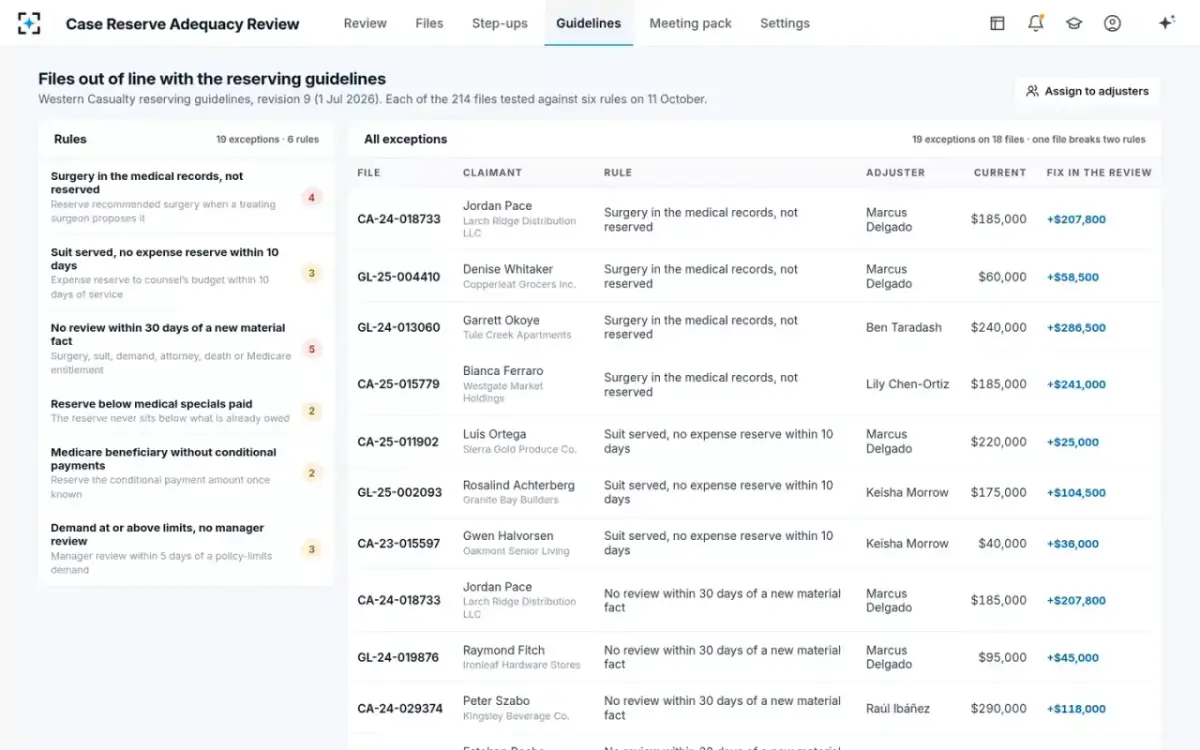Screen dimensions: 1200x750
Task: Select the Surgery in the medical records rule
Action: tap(186, 197)
